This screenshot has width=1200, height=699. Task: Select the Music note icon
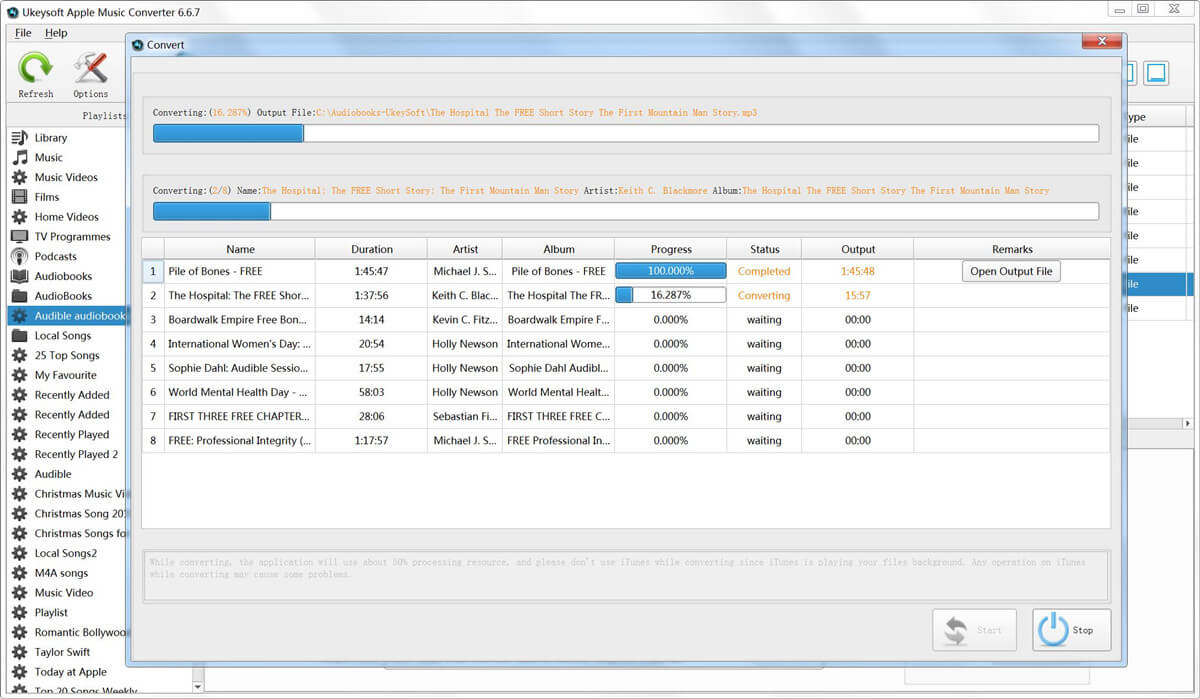click(x=19, y=157)
